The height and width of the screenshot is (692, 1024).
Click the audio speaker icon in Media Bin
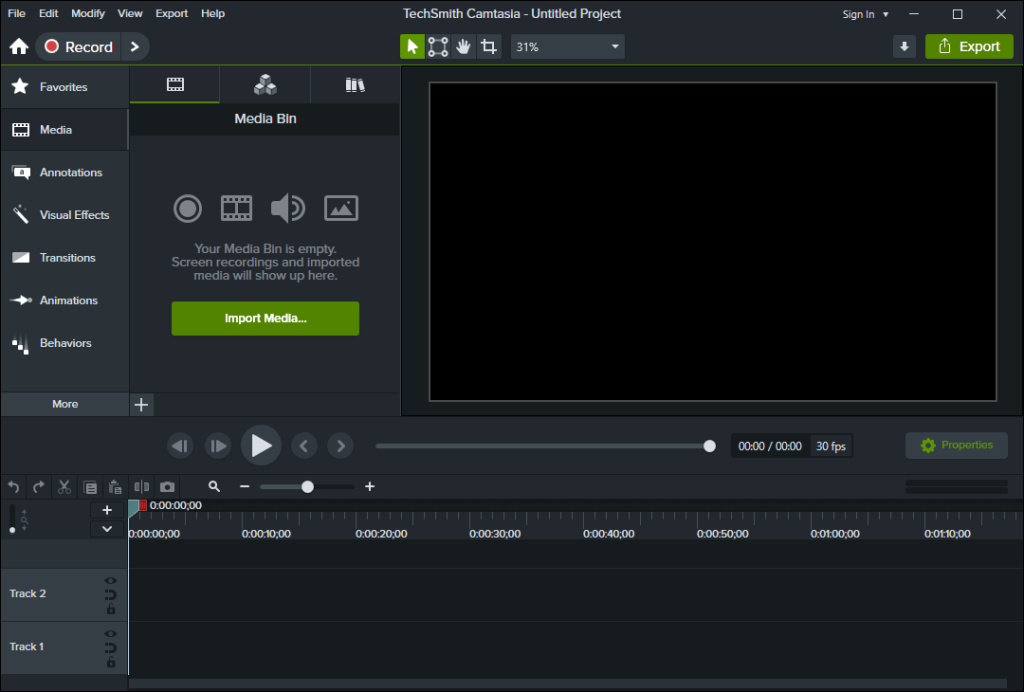[288, 208]
